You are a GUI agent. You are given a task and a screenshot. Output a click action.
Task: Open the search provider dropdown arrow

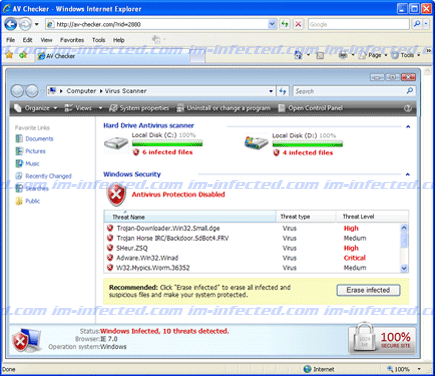tap(426, 24)
